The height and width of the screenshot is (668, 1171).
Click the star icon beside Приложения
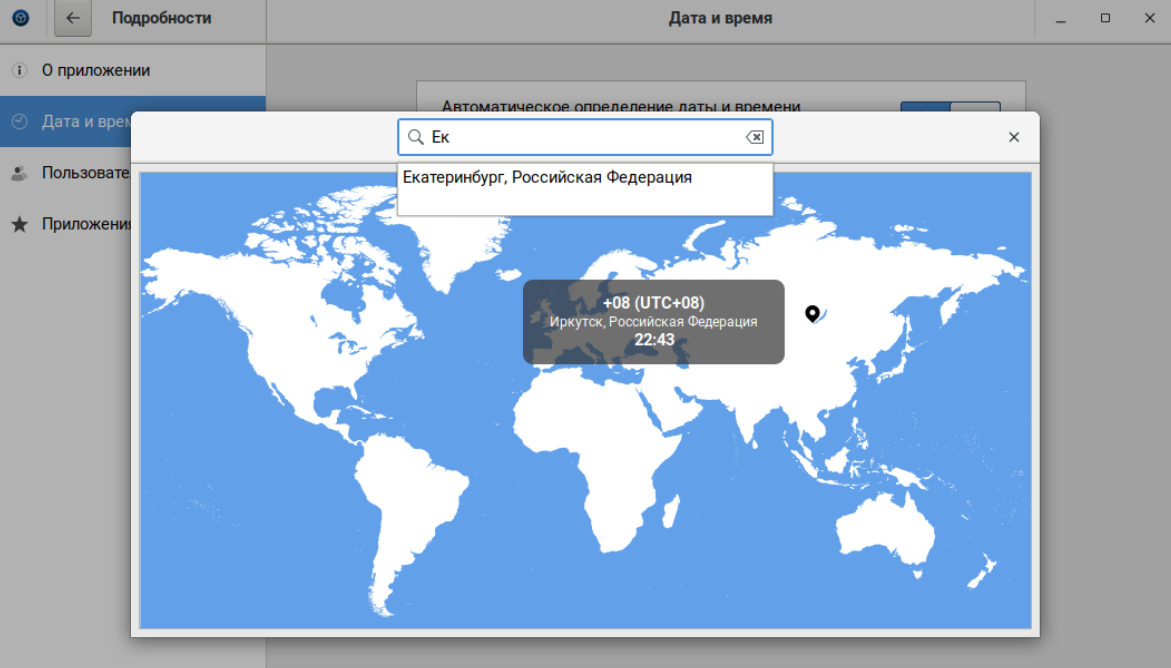(x=19, y=224)
